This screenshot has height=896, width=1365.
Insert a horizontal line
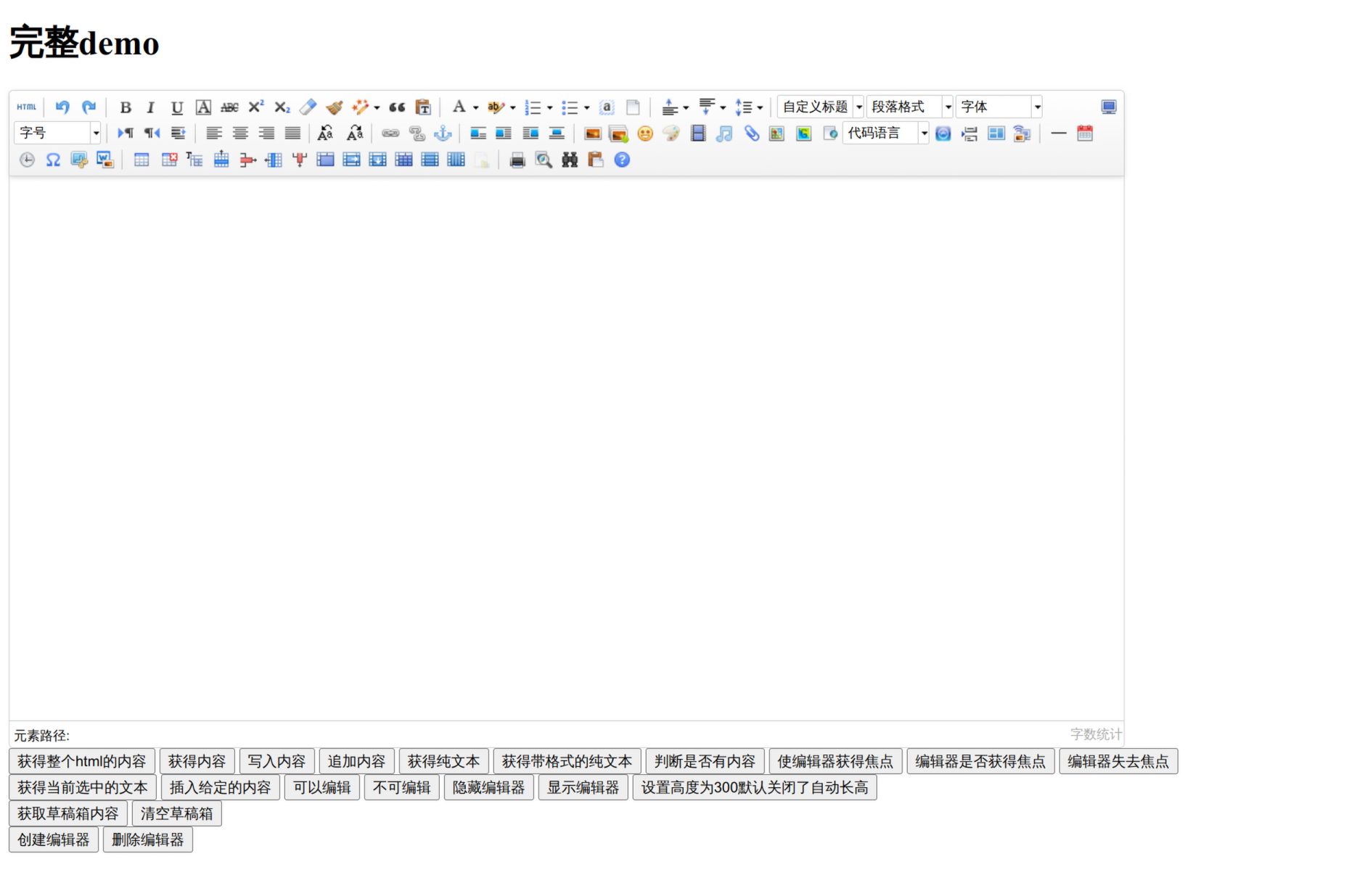click(1059, 133)
